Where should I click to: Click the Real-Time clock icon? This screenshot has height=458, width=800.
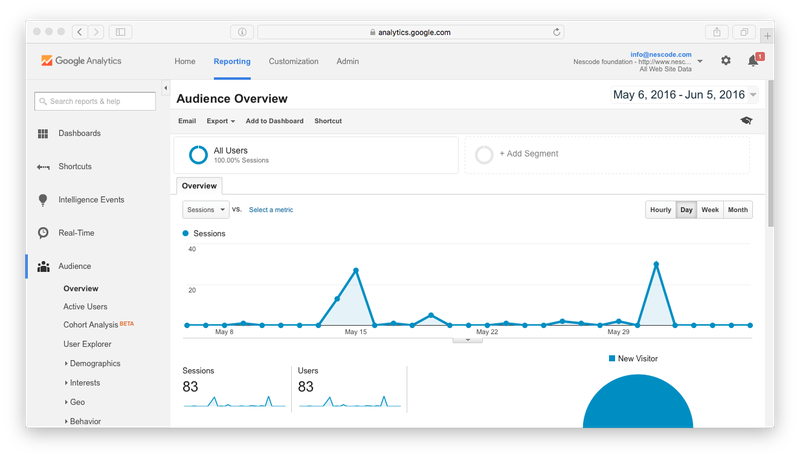click(x=43, y=233)
